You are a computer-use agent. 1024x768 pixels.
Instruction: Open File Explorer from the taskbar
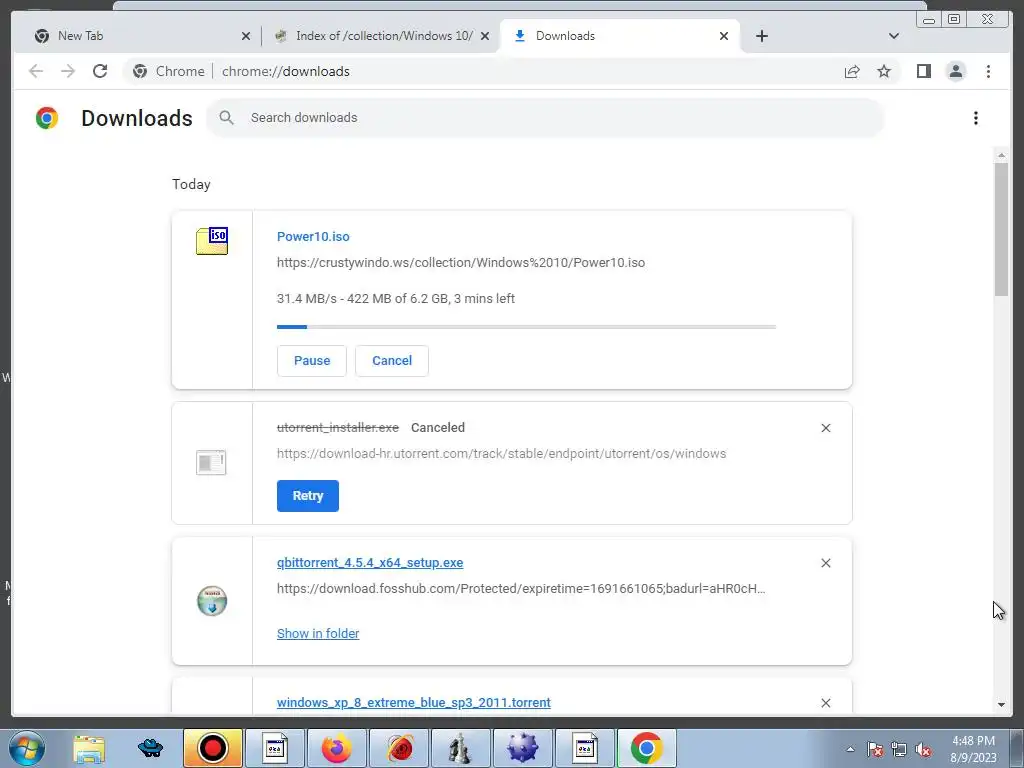click(x=89, y=748)
